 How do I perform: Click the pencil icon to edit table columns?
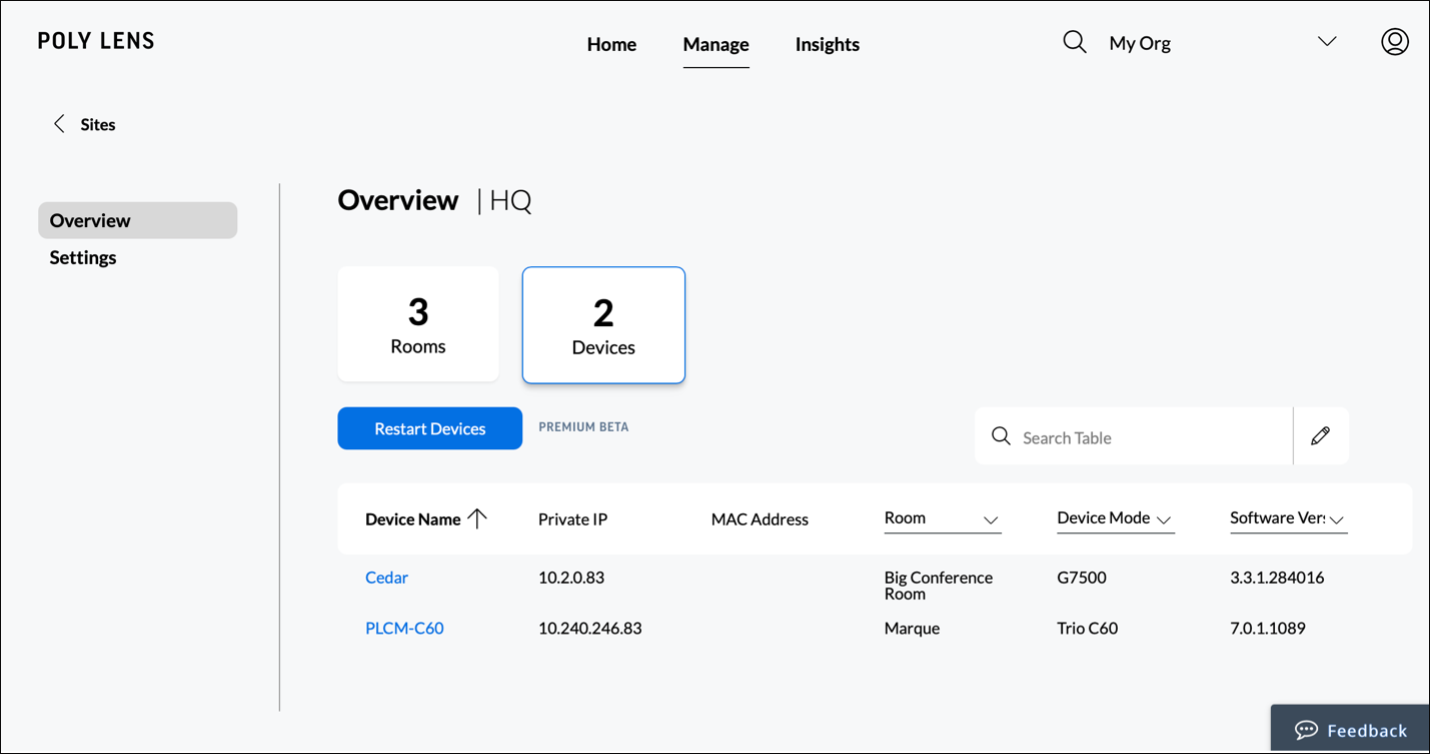pos(1321,436)
